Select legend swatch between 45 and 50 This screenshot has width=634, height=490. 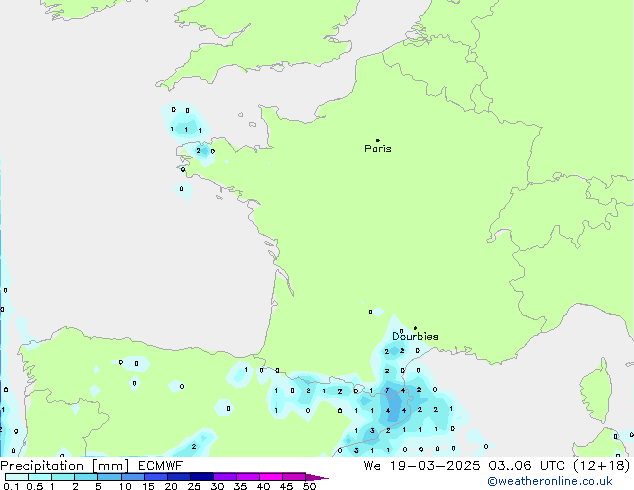coord(294,477)
